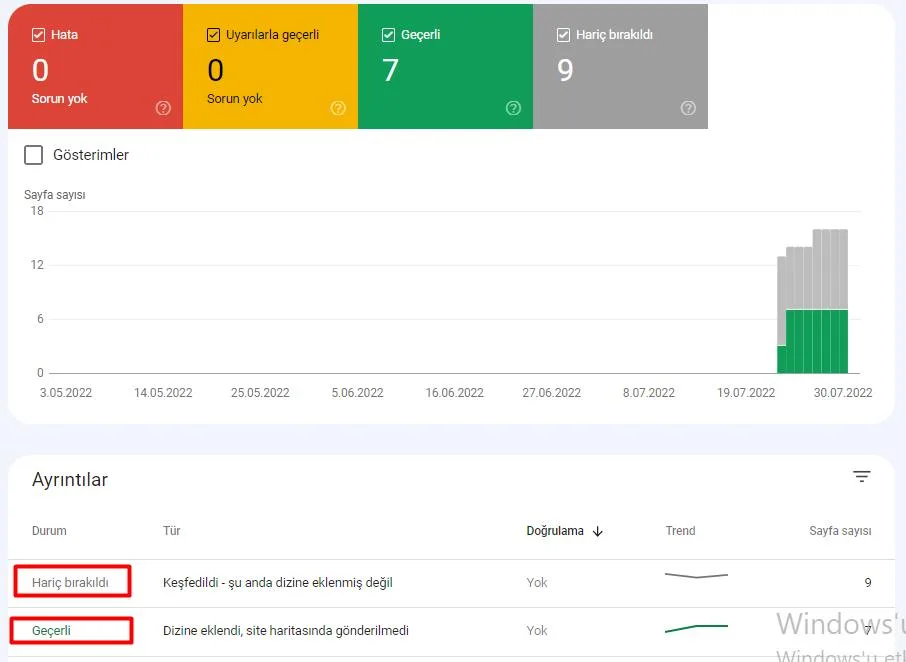Toggle the Geçerli checkbox in green card
The height and width of the screenshot is (662, 906).
pyautogui.click(x=388, y=35)
